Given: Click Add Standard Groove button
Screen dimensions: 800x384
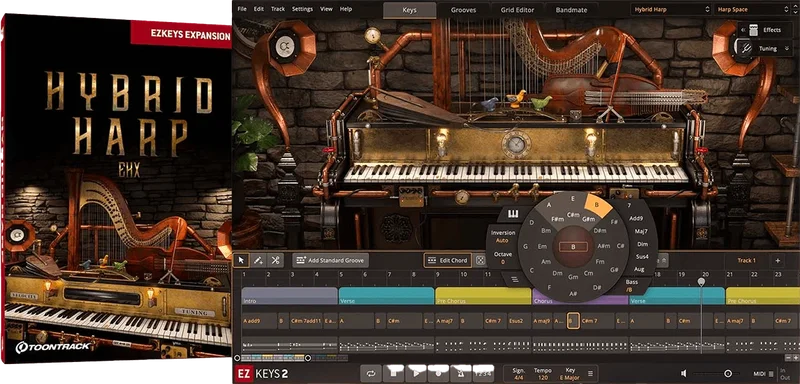Looking at the screenshot, I should (x=331, y=260).
